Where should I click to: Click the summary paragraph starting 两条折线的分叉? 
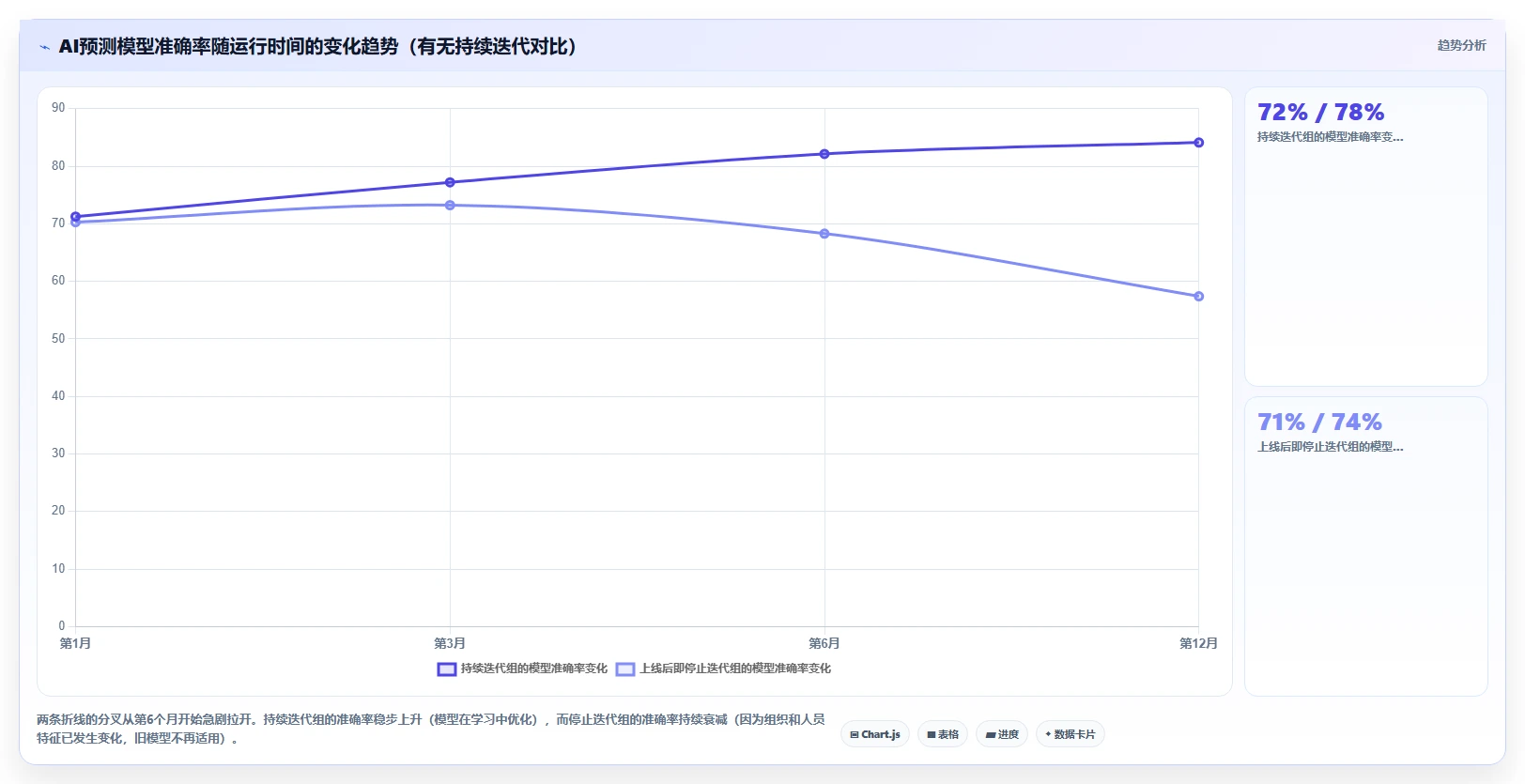pos(431,729)
